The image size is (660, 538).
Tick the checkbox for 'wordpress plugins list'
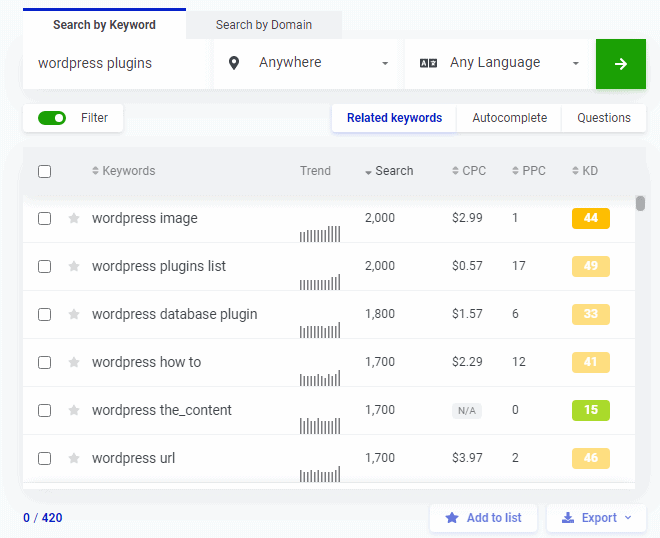point(44,266)
